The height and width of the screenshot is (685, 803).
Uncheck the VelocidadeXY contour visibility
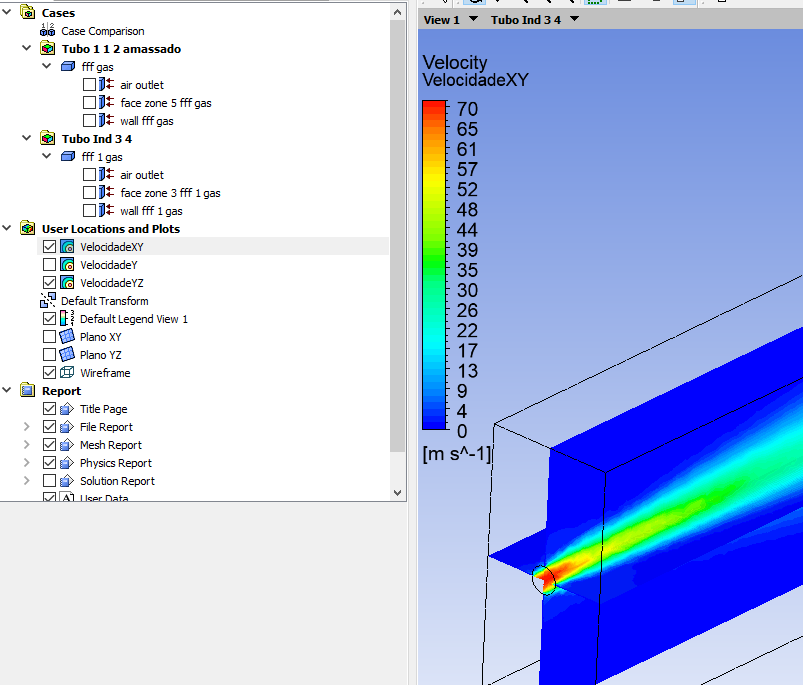(49, 247)
